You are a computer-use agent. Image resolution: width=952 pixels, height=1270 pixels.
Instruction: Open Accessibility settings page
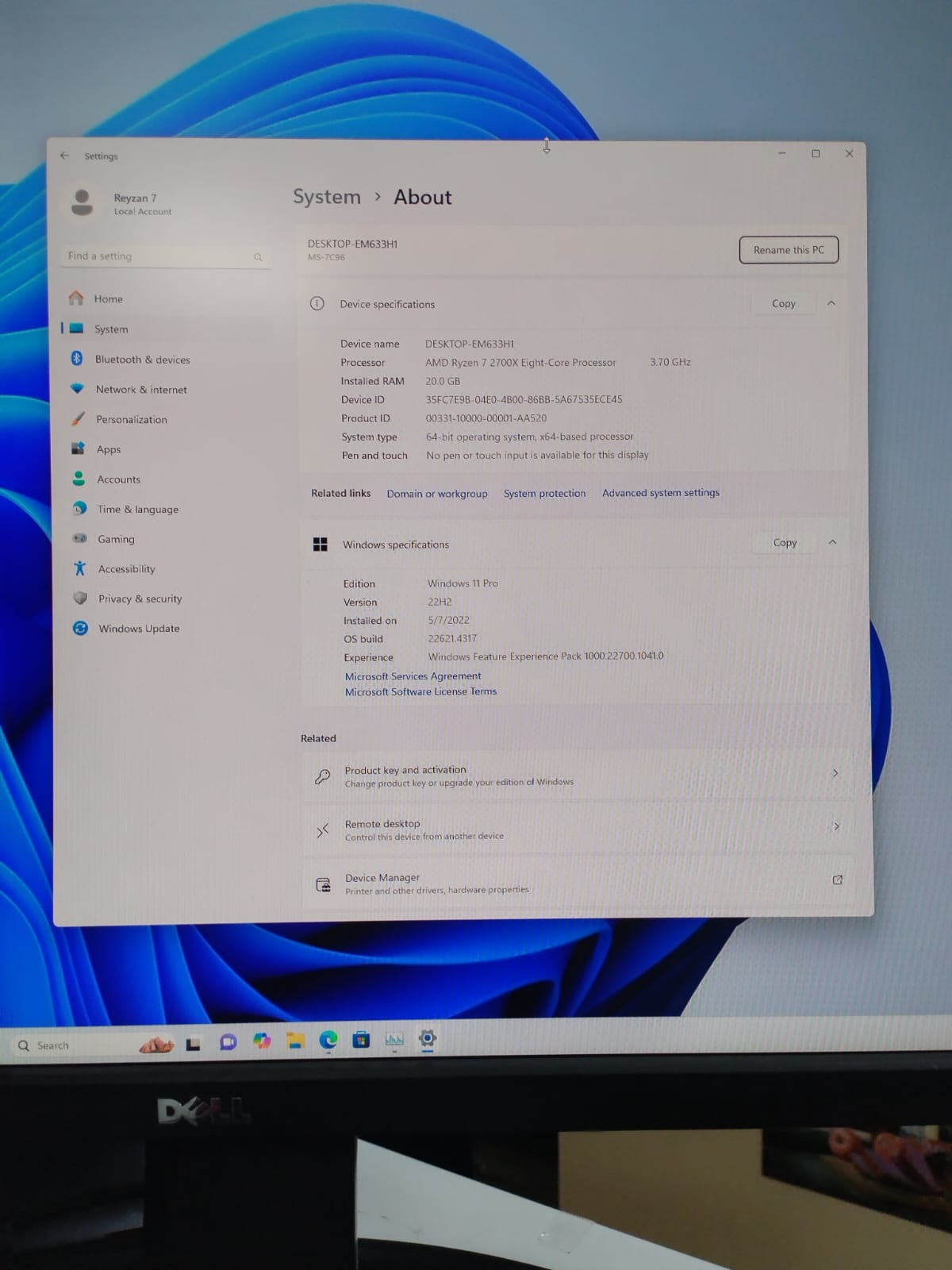point(170,568)
